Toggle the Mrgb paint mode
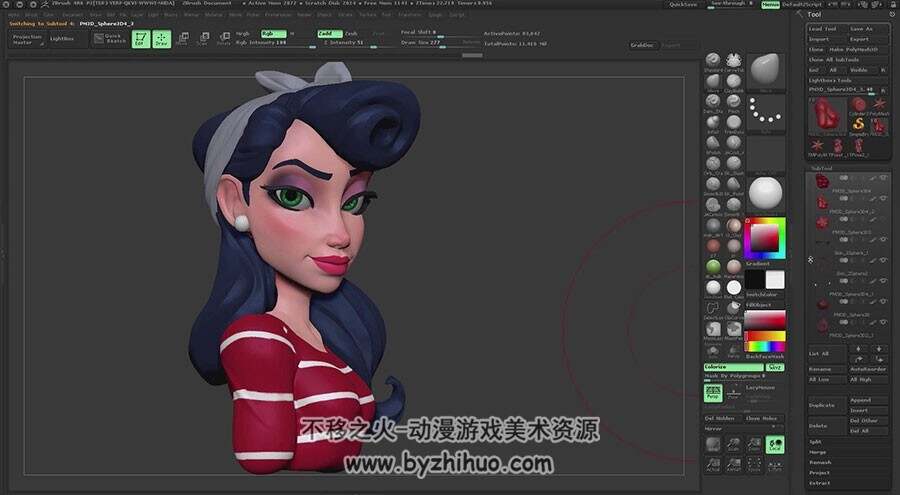 [243, 34]
